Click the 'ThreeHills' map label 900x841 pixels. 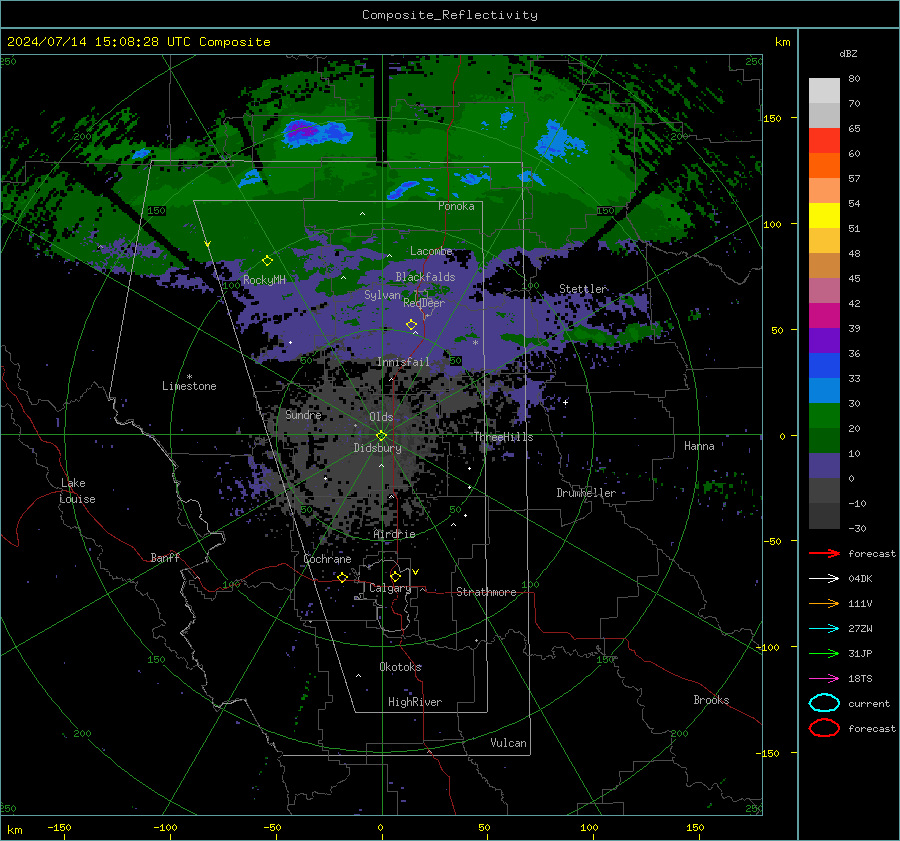click(503, 437)
